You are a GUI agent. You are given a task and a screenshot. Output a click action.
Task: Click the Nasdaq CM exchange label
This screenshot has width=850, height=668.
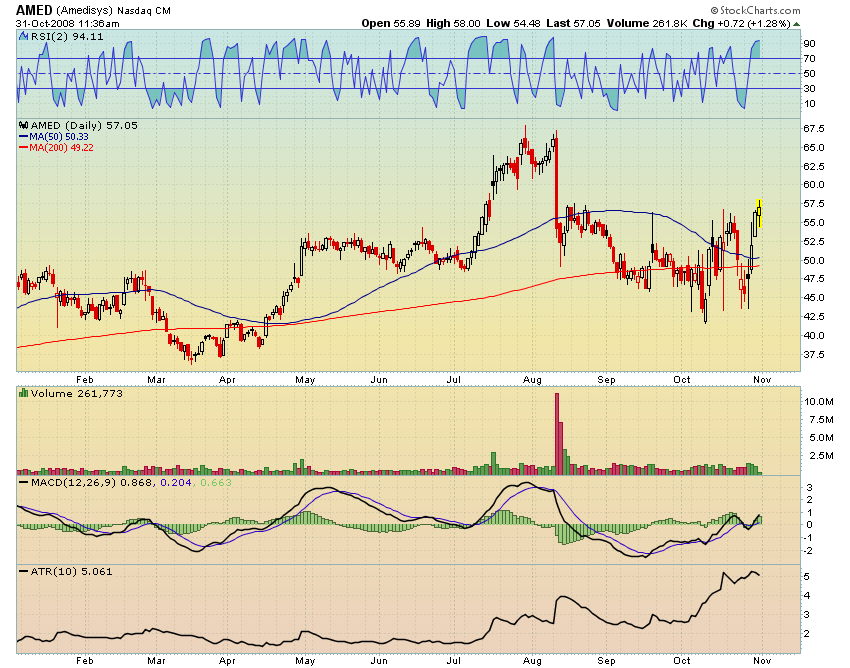pos(144,11)
